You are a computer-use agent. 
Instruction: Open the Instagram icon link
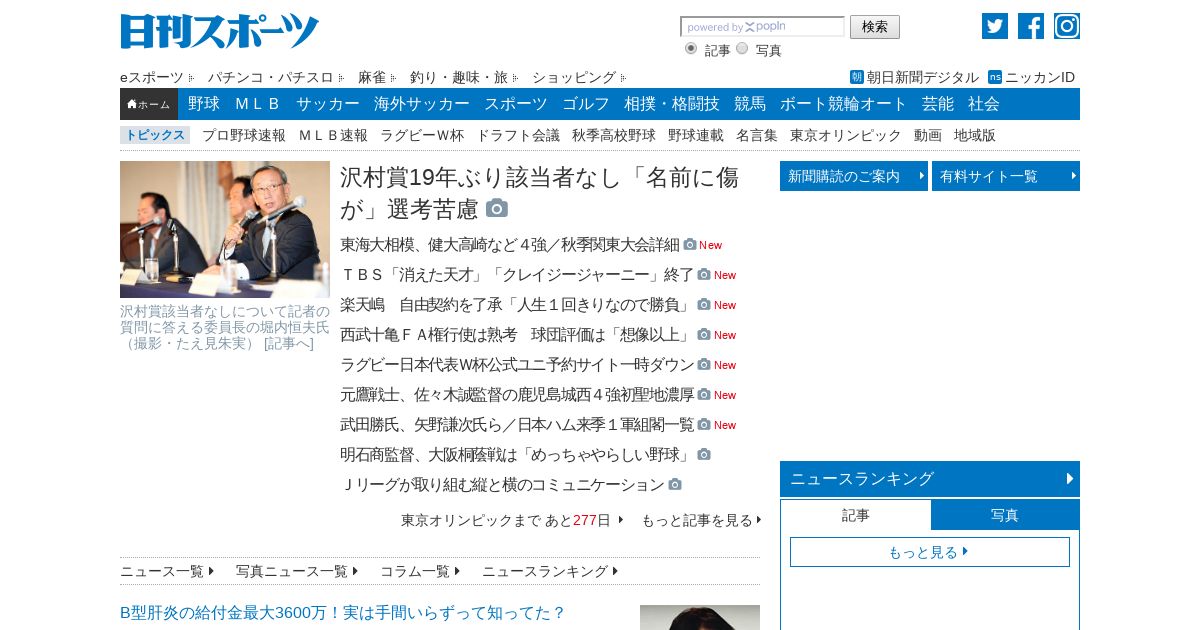[1066, 26]
